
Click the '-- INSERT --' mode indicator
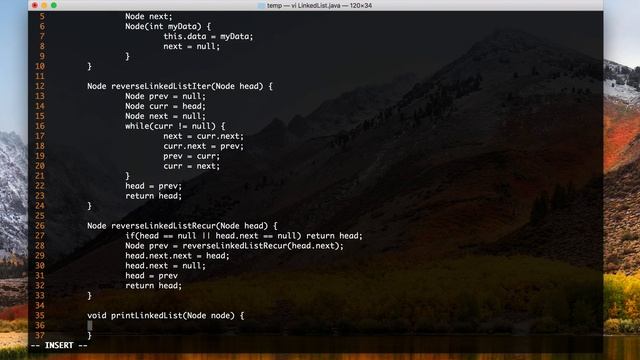click(59, 345)
